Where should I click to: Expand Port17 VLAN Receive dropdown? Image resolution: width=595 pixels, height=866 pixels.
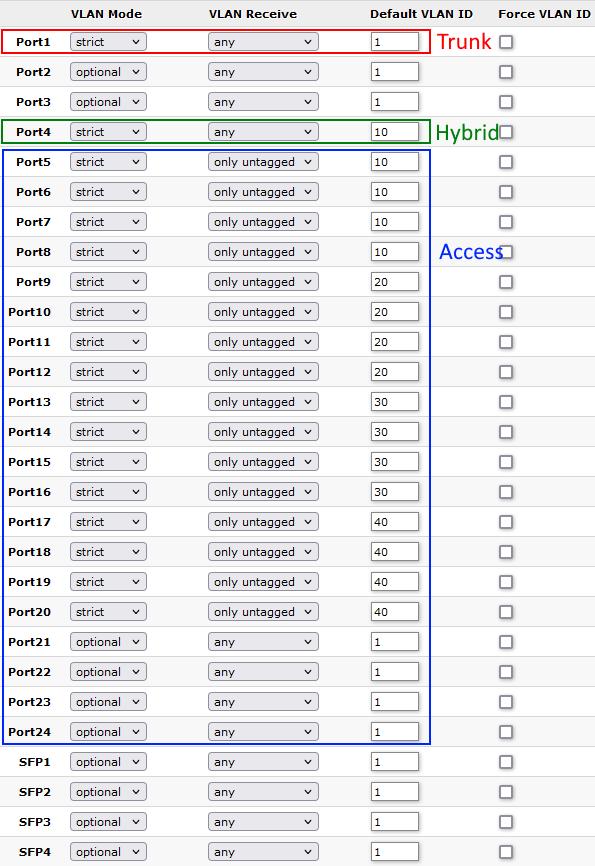pos(263,522)
